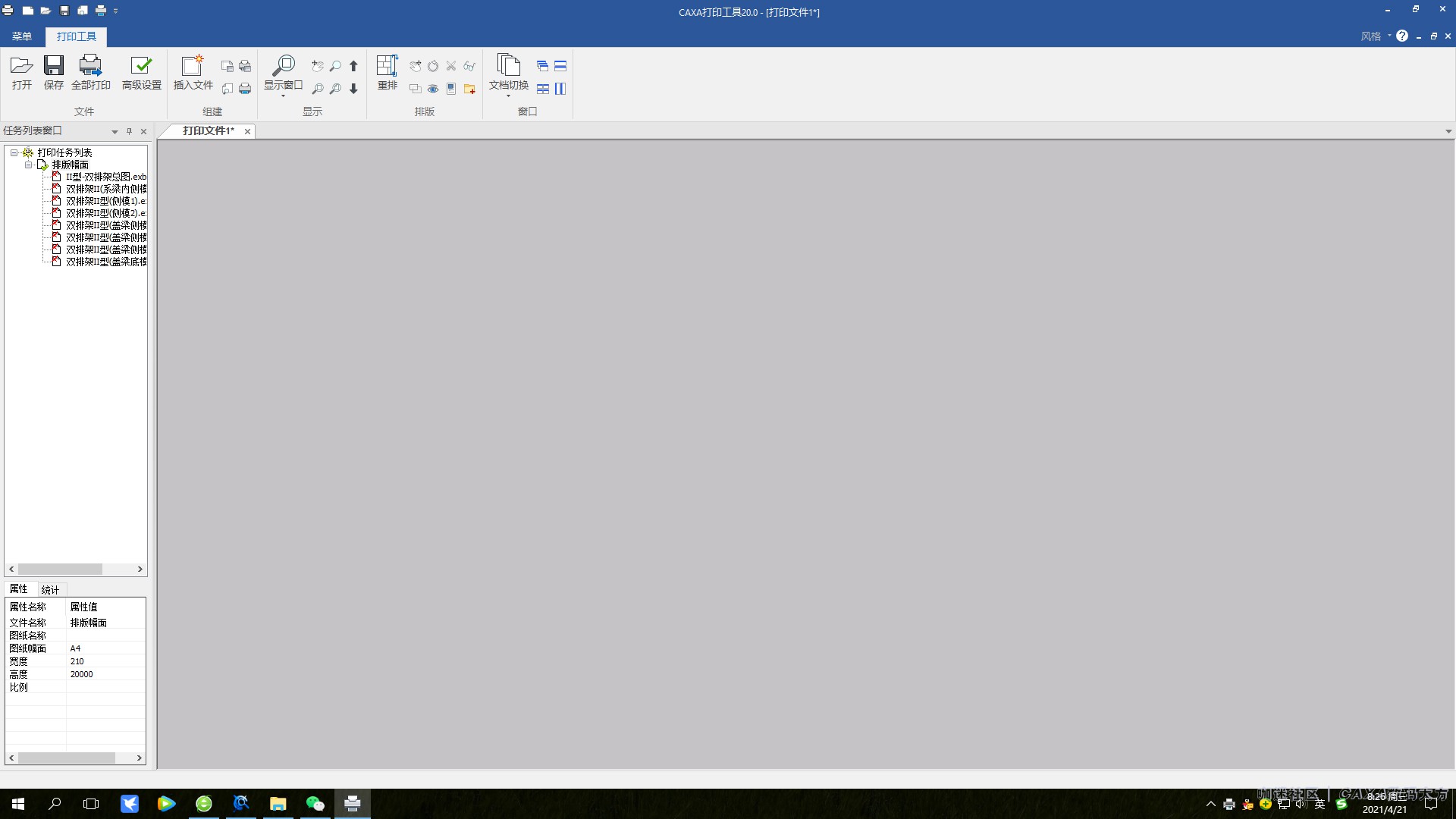The height and width of the screenshot is (819, 1456).
Task: Click 插入文件 (Insert File) icon
Action: tap(193, 67)
